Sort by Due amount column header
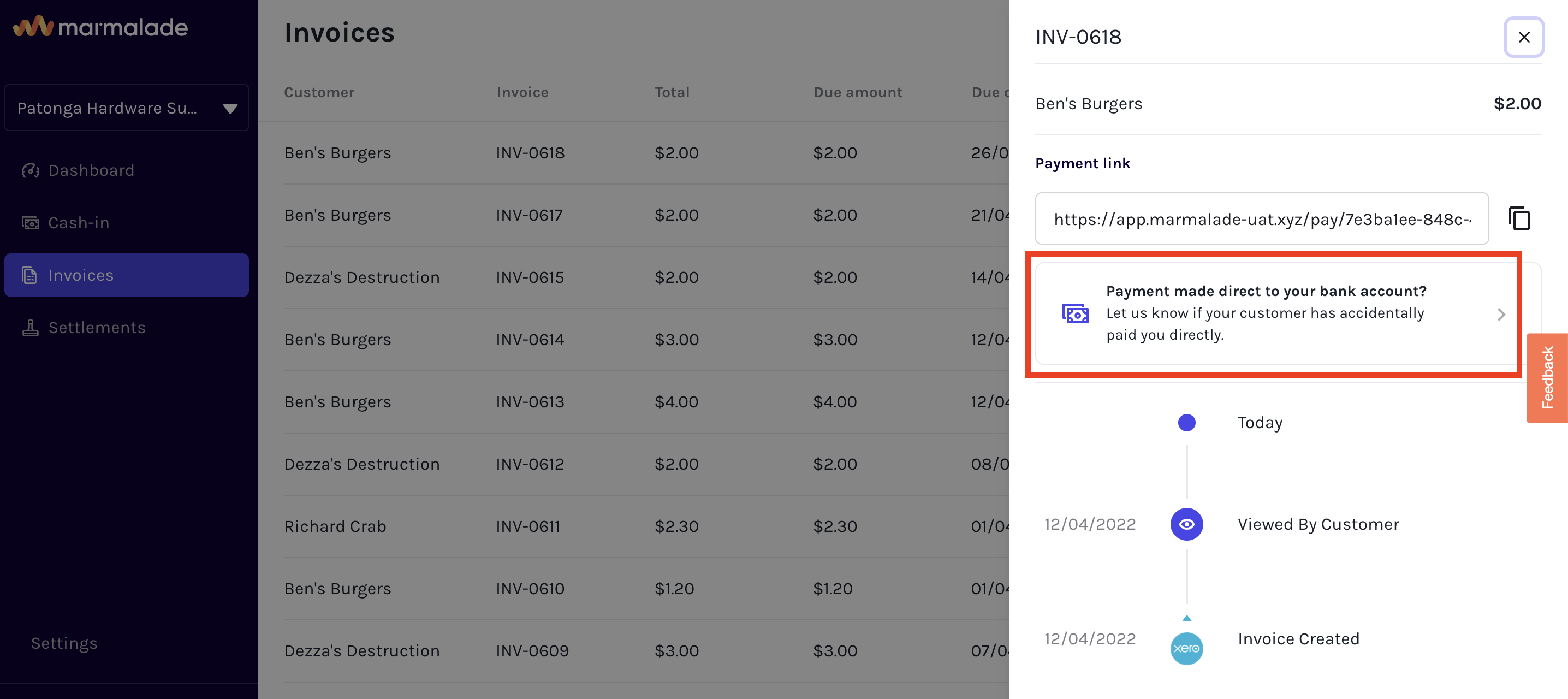 tap(858, 92)
